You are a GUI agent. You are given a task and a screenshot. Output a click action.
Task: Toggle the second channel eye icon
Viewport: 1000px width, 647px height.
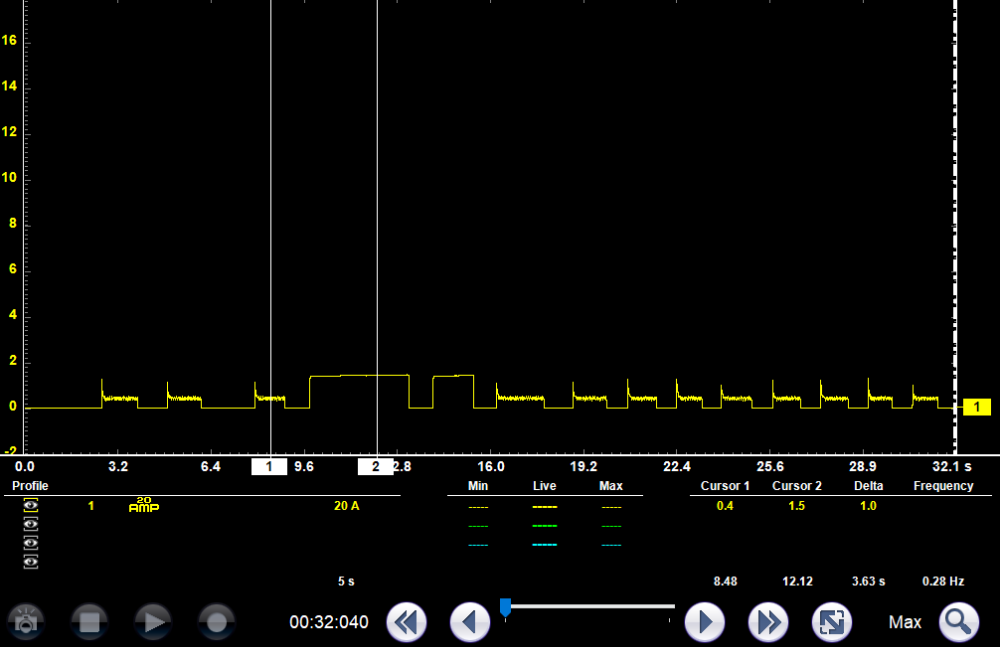(31, 525)
